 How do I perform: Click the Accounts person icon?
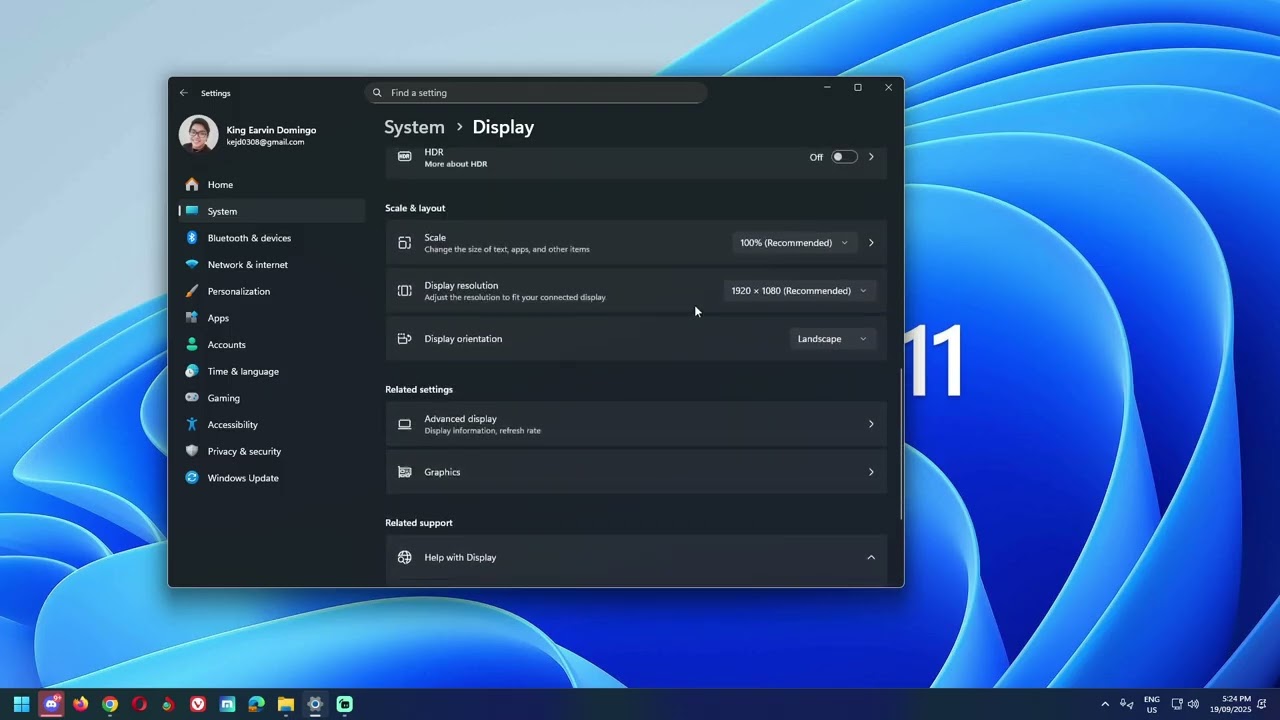(192, 345)
